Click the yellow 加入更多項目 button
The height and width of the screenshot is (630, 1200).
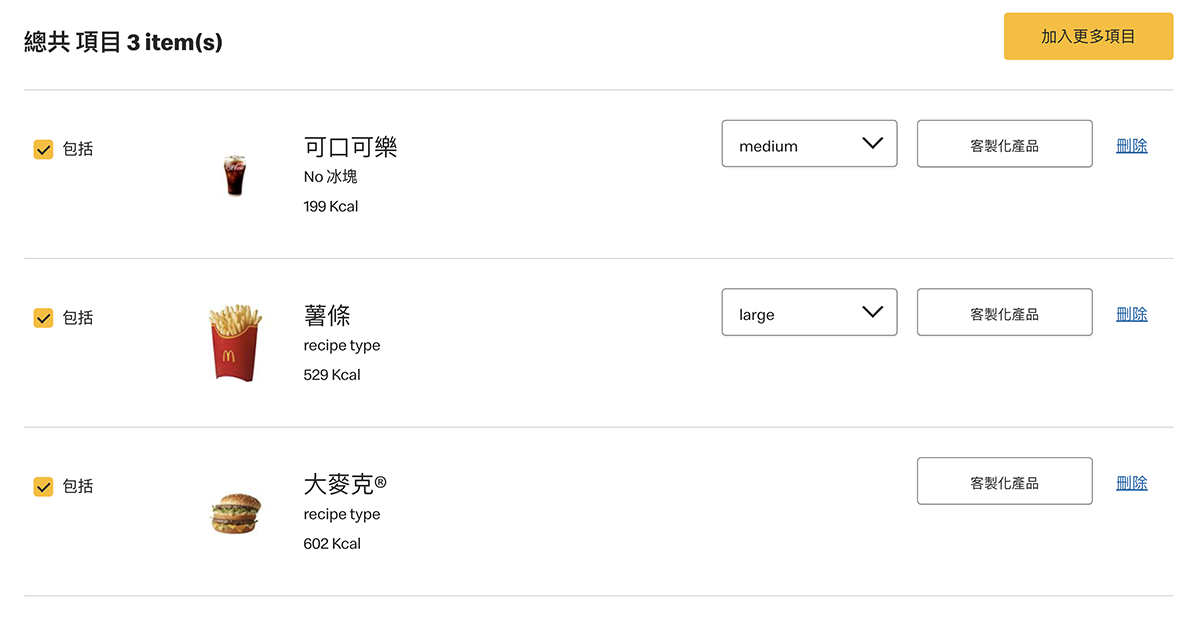(1088, 37)
